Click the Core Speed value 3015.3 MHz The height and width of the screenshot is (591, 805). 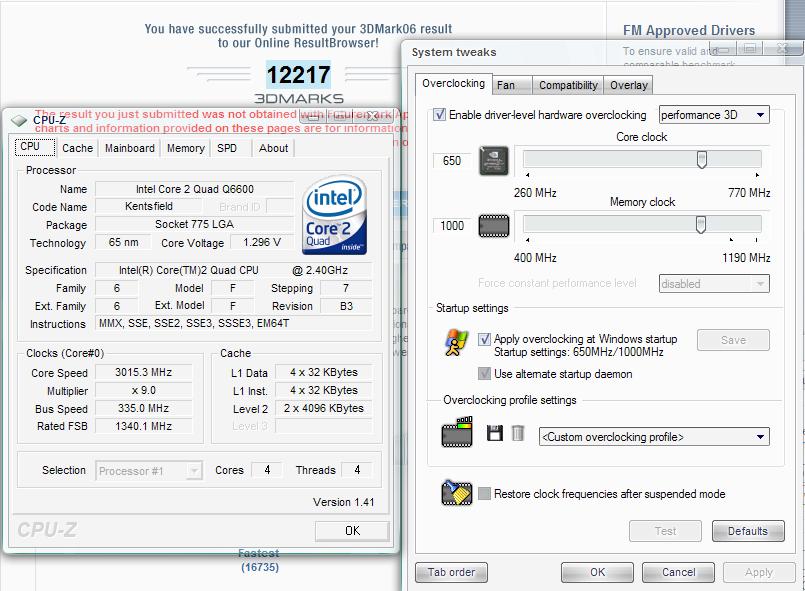click(x=144, y=372)
